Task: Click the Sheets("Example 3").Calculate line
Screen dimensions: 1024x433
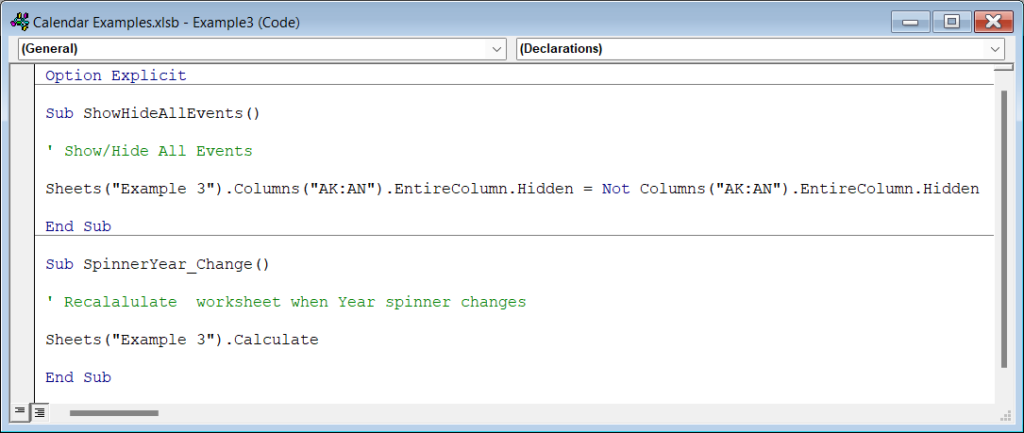Action: [181, 340]
